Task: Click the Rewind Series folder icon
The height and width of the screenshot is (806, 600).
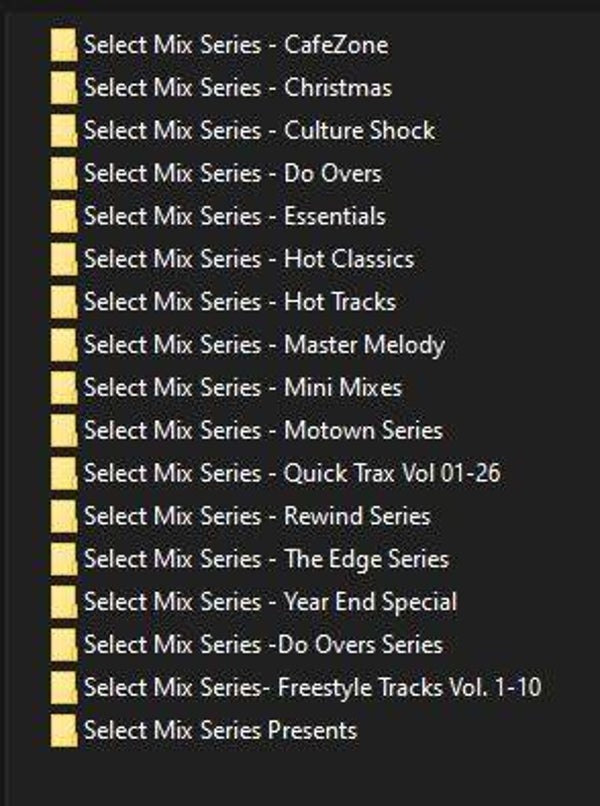Action: (x=64, y=517)
